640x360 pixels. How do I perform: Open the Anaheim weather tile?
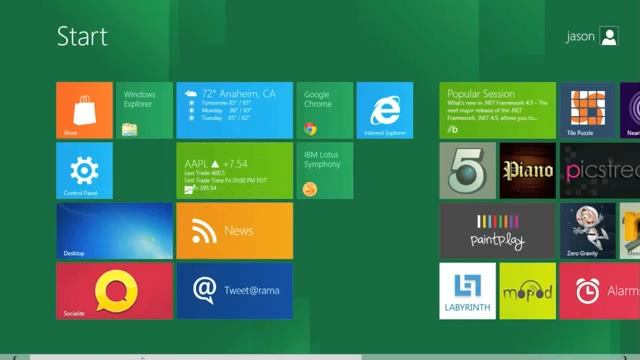(x=235, y=110)
